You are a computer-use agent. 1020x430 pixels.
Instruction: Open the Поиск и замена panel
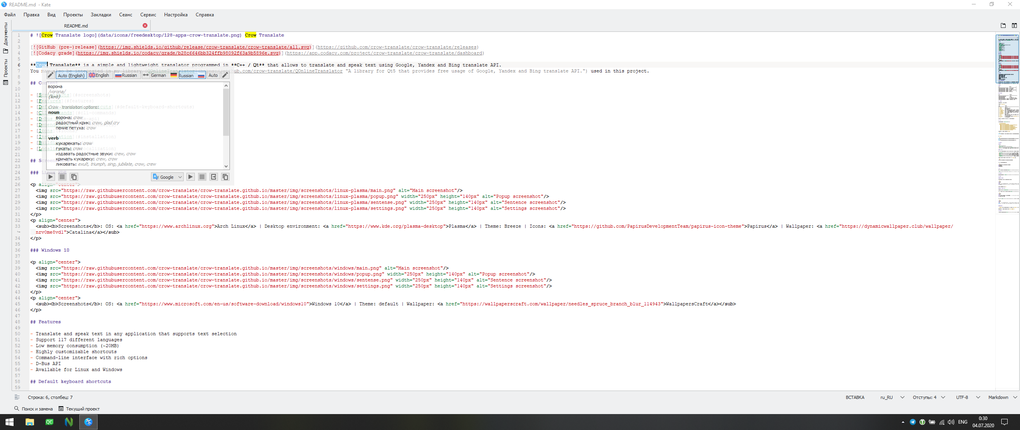point(33,409)
